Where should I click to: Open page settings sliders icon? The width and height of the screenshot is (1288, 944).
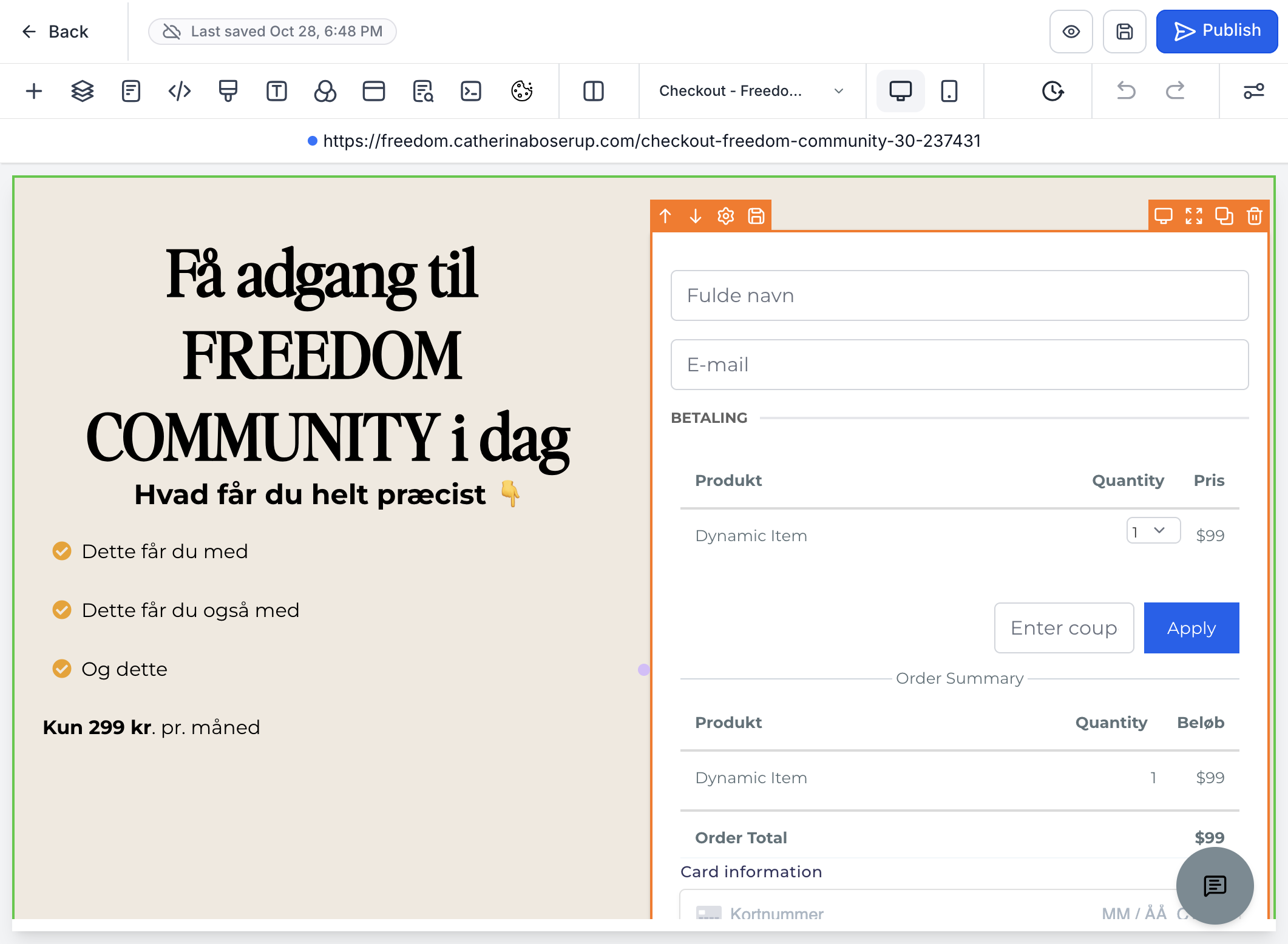pyautogui.click(x=1254, y=91)
